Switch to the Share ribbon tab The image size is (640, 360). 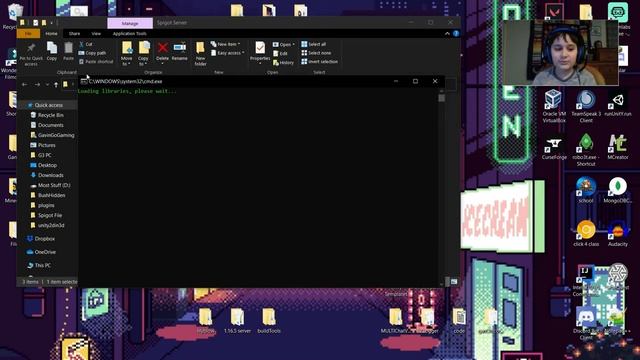click(74, 33)
